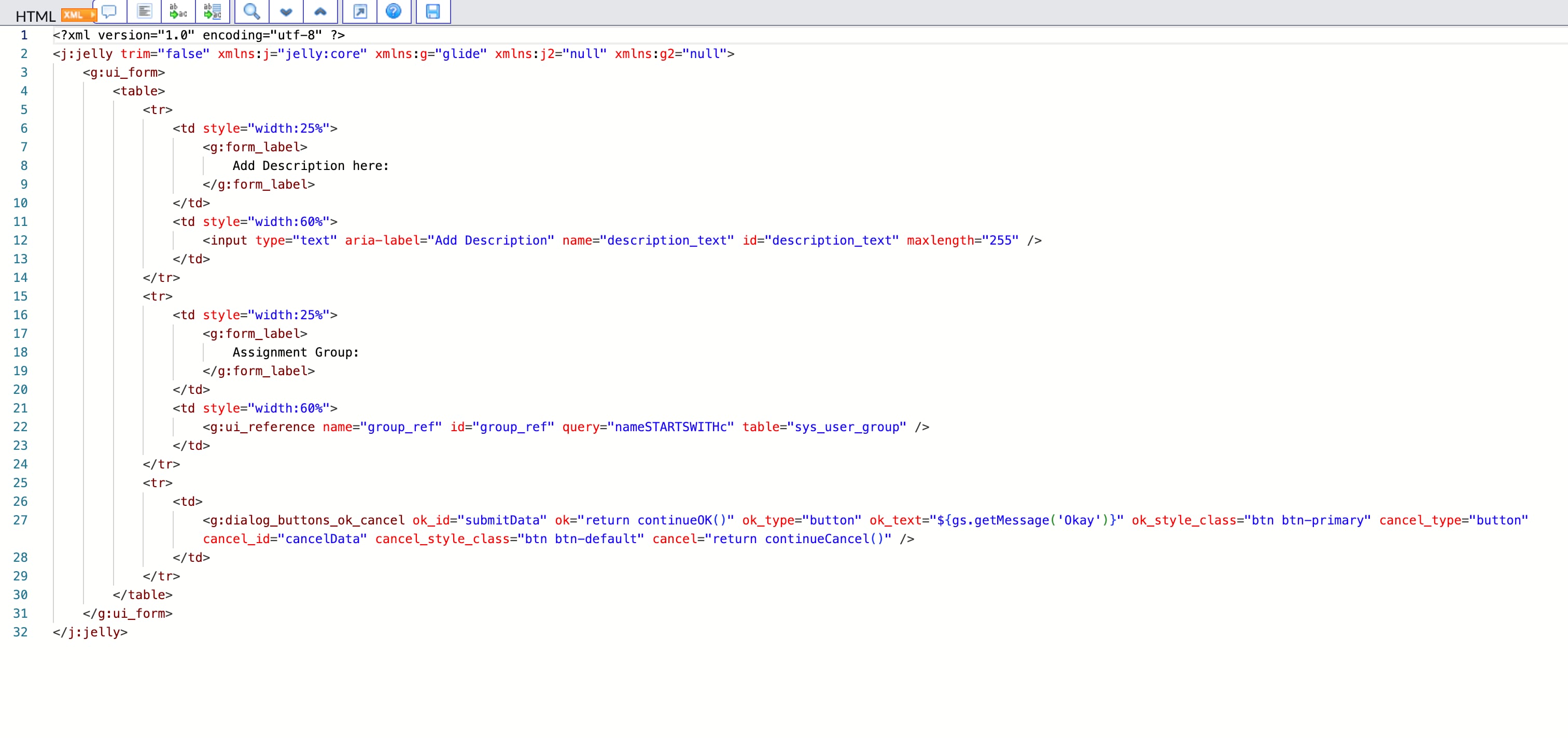
Task: Click 'trim="false"' attribute on line 2
Action: point(165,54)
